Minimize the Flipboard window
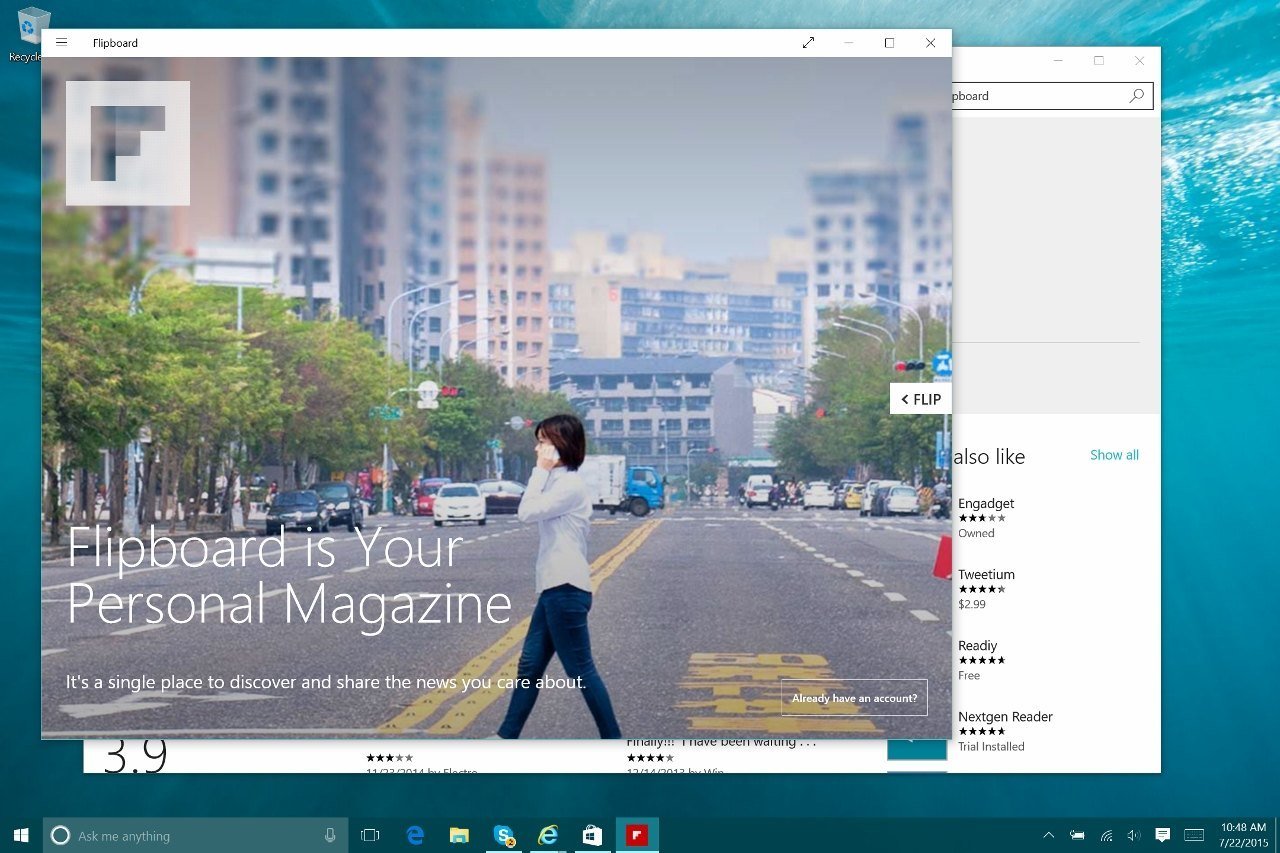 click(x=849, y=43)
